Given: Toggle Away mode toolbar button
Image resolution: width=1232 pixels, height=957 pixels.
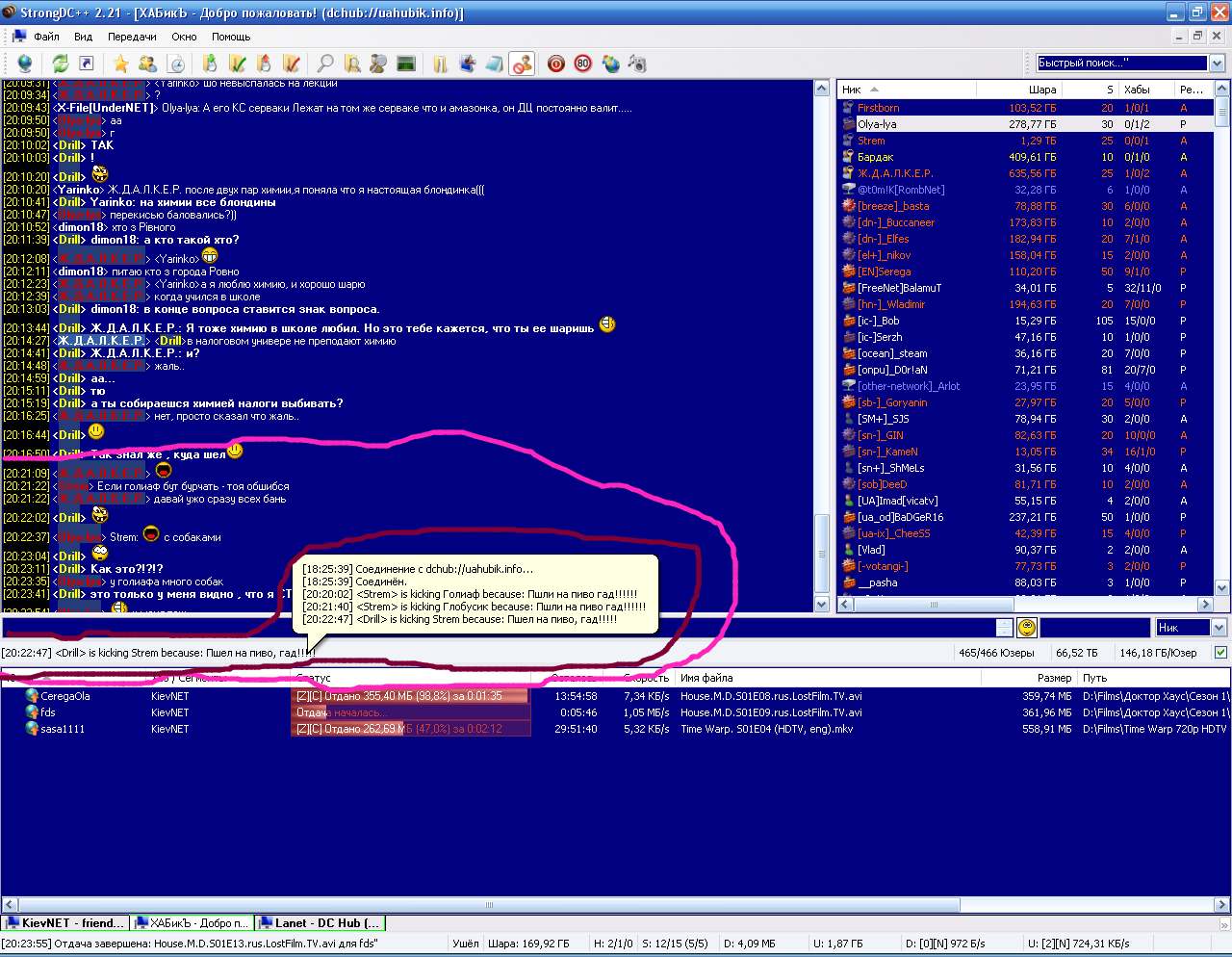Looking at the screenshot, I should click(522, 64).
